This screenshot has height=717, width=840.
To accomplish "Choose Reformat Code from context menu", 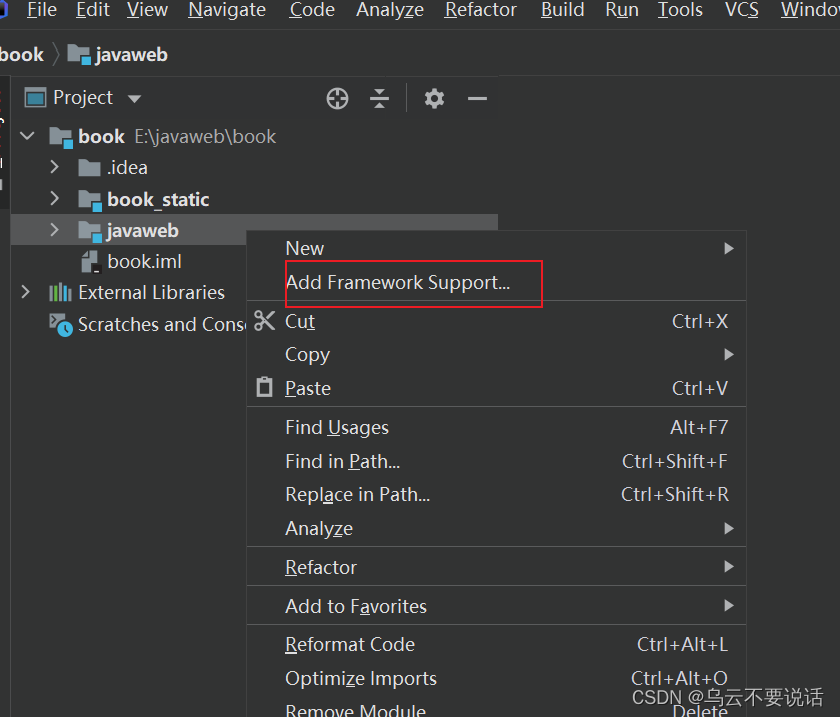I will click(350, 645).
